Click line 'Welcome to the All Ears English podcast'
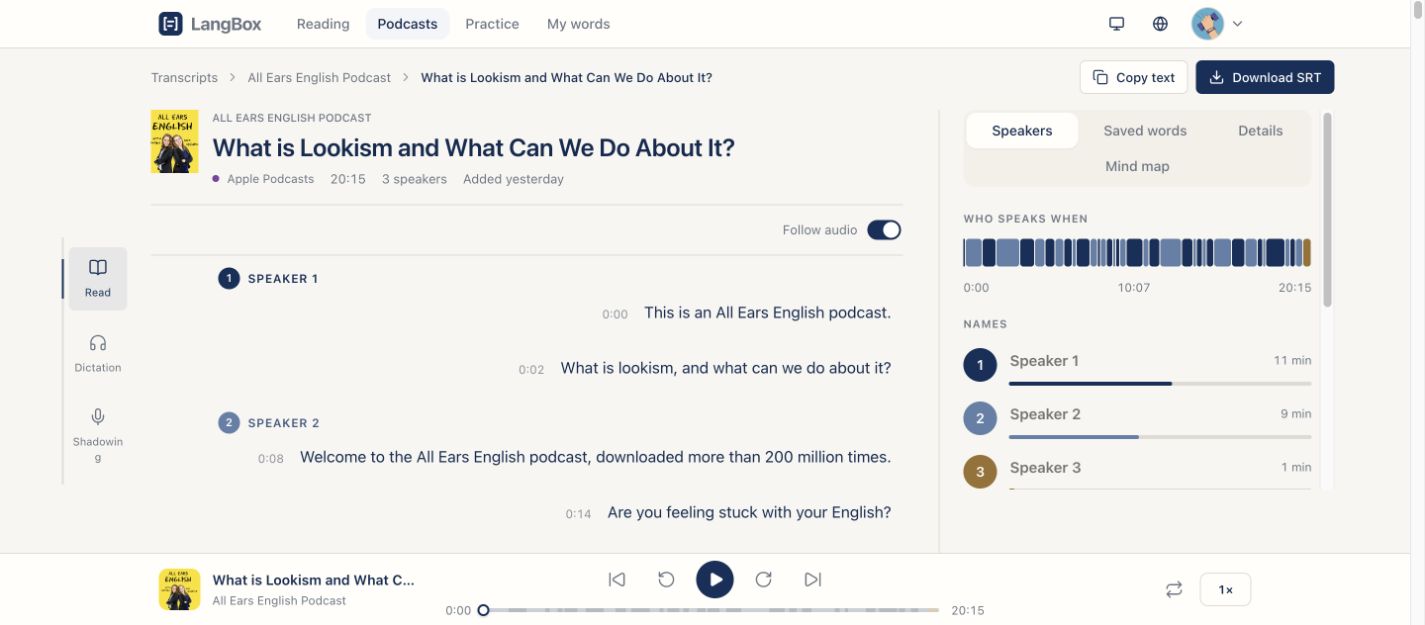This screenshot has width=1425, height=625. (595, 457)
